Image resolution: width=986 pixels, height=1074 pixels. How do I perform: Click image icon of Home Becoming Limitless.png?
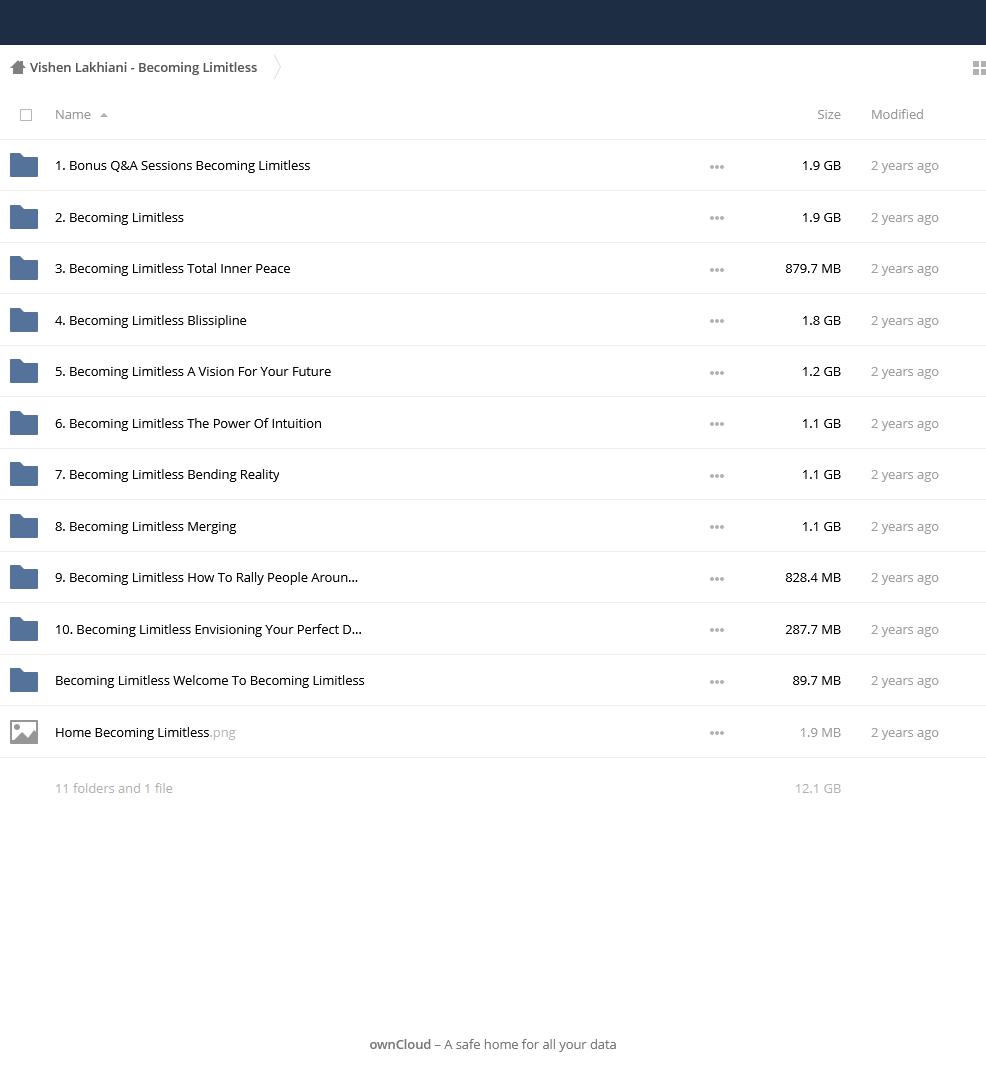(24, 732)
